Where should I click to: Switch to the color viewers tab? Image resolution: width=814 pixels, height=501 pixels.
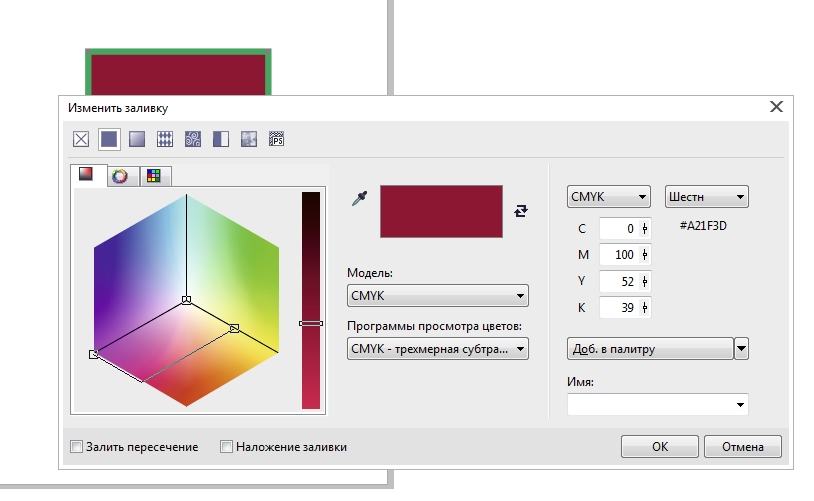86,174
